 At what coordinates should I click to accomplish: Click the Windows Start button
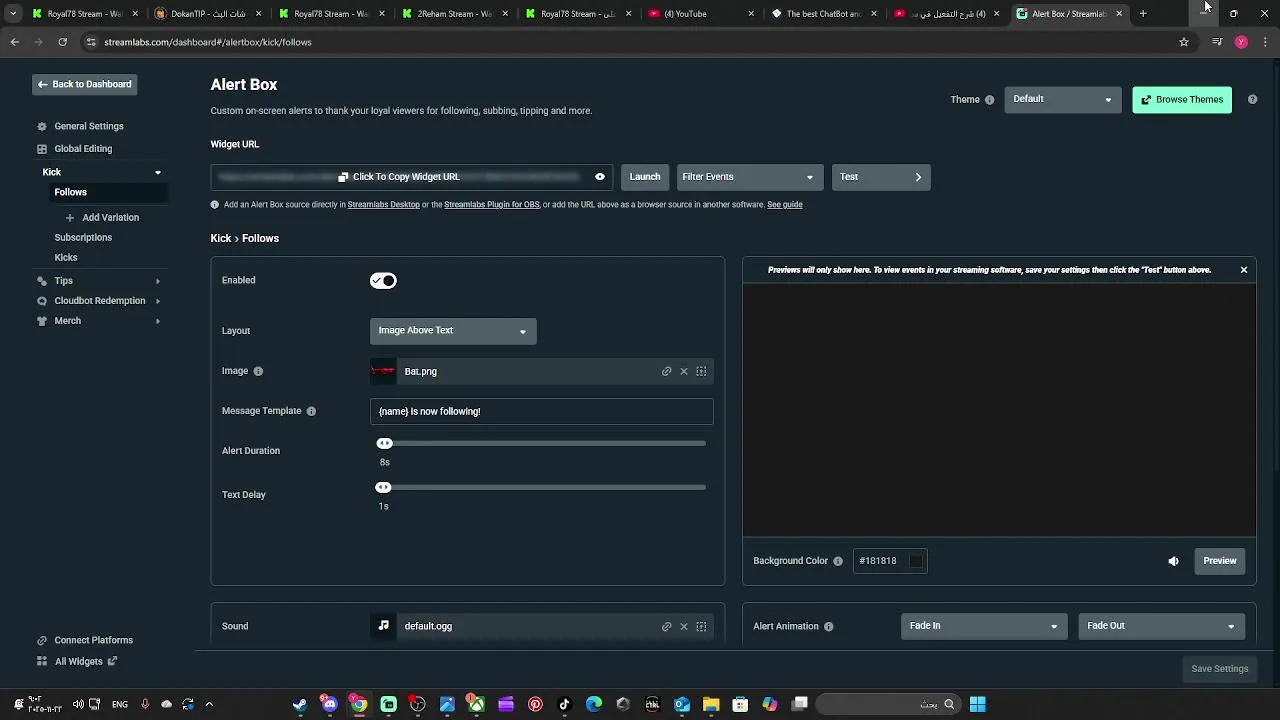pyautogui.click(x=977, y=704)
